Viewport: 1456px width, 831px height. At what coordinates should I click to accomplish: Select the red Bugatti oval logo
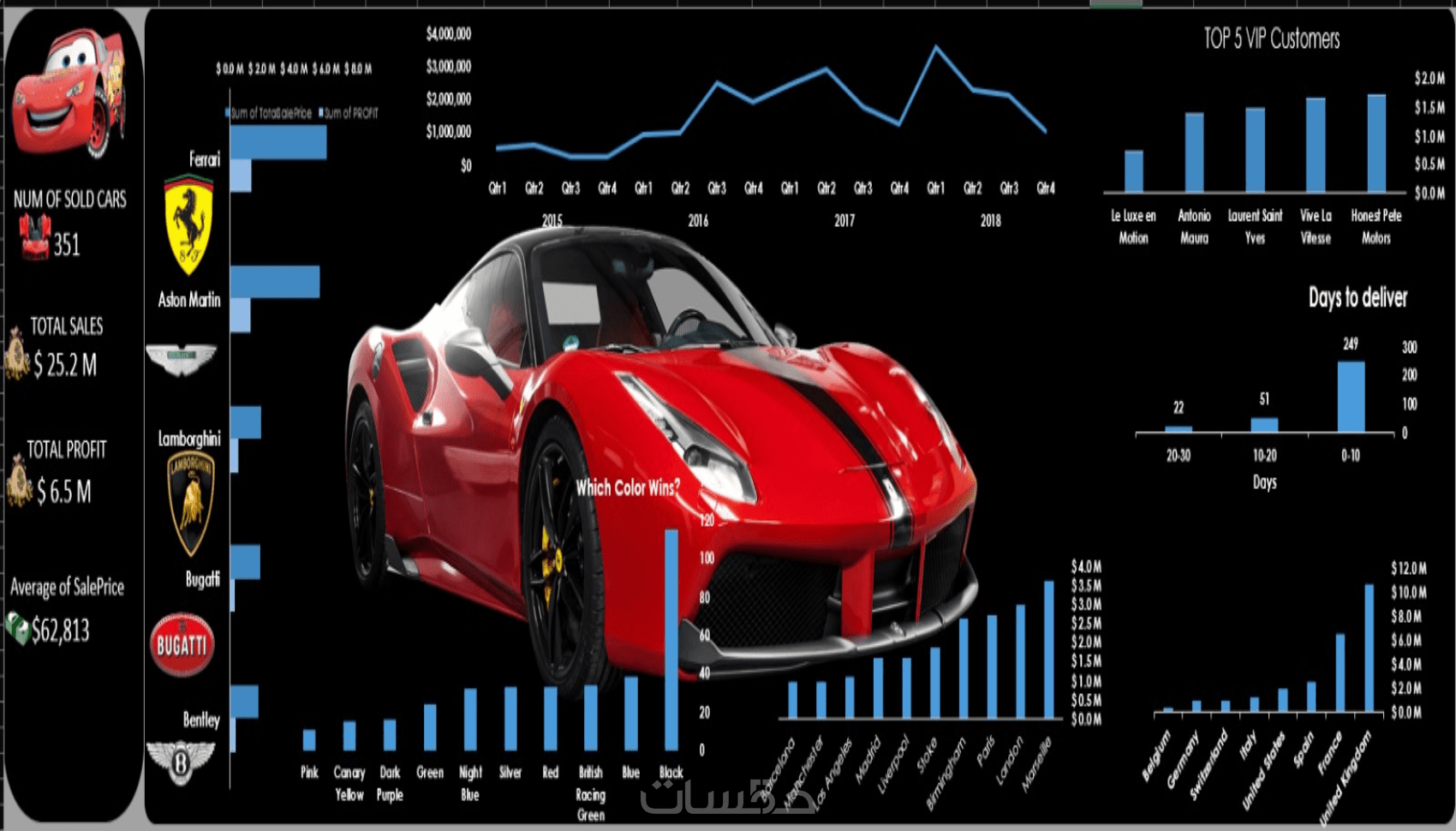pos(182,644)
